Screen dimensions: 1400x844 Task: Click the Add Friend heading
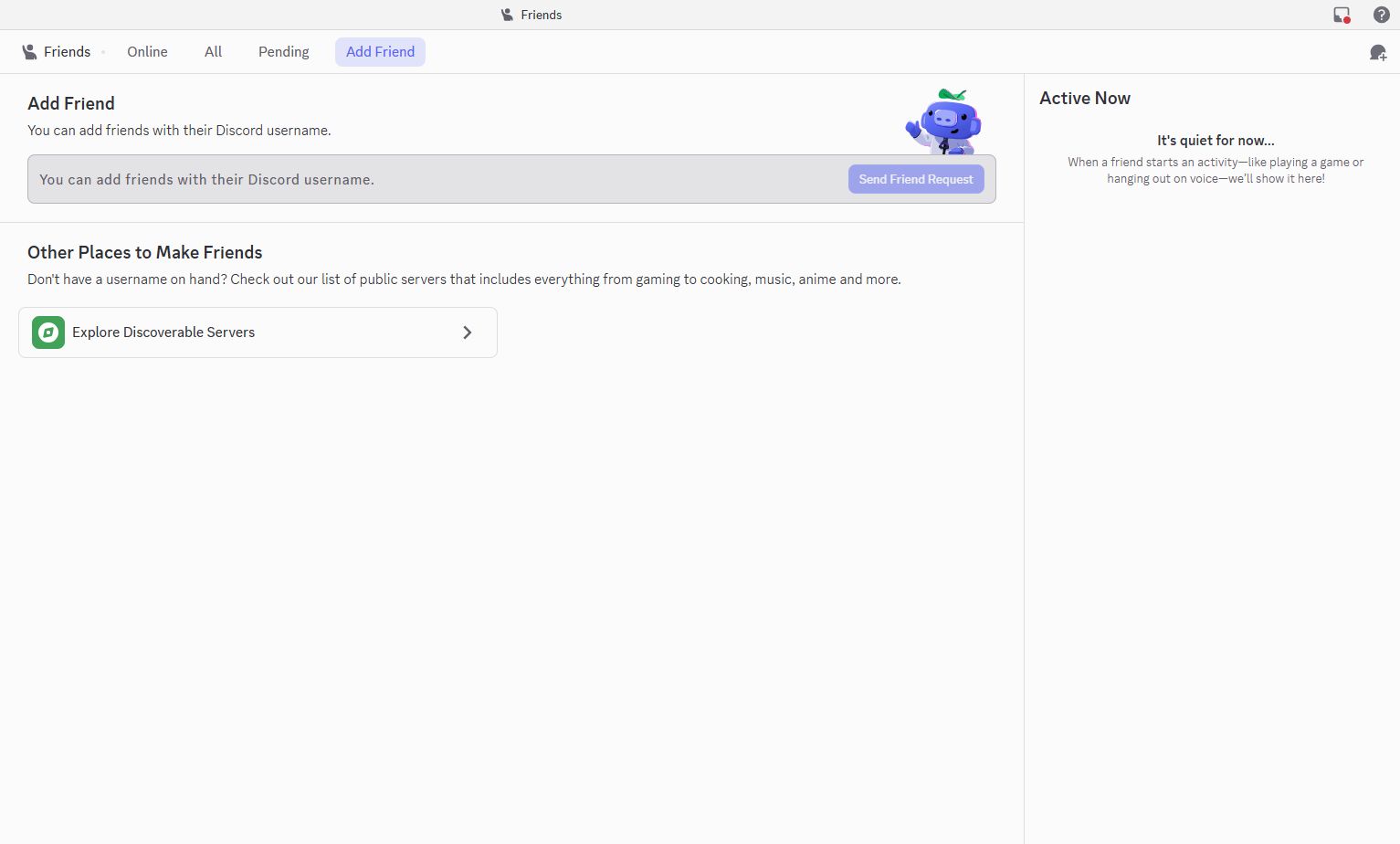click(71, 103)
